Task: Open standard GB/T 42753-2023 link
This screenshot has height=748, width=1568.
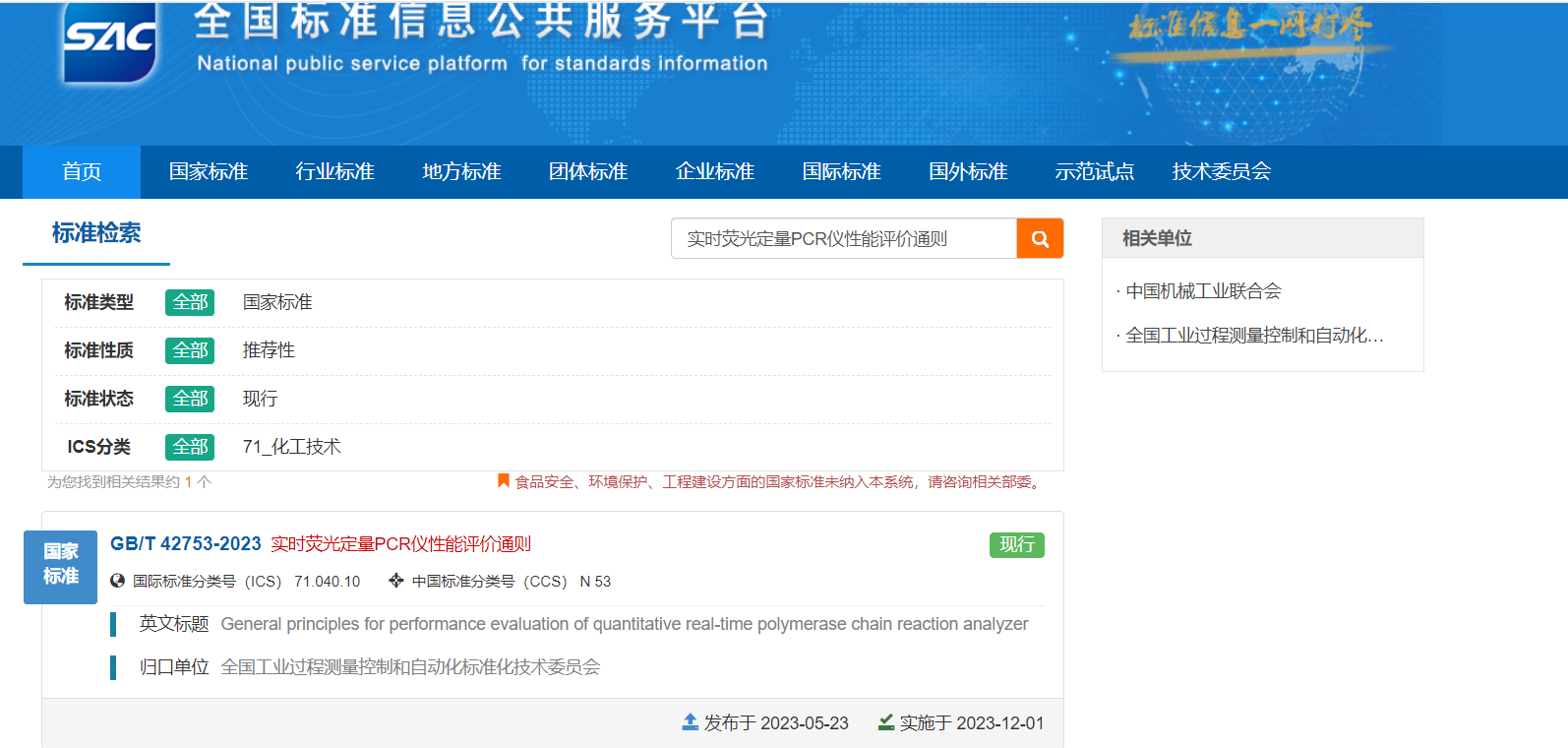Action: tap(186, 544)
